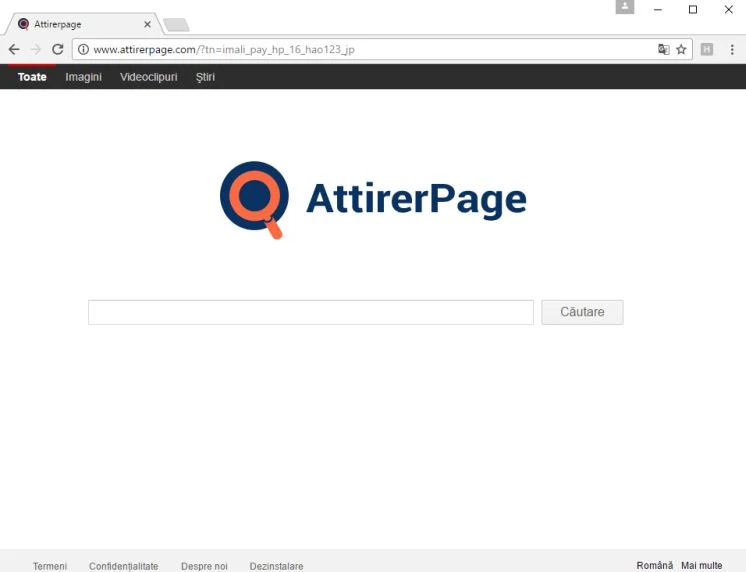Close the Attirerpage tab
The image size is (746, 572).
tap(147, 24)
